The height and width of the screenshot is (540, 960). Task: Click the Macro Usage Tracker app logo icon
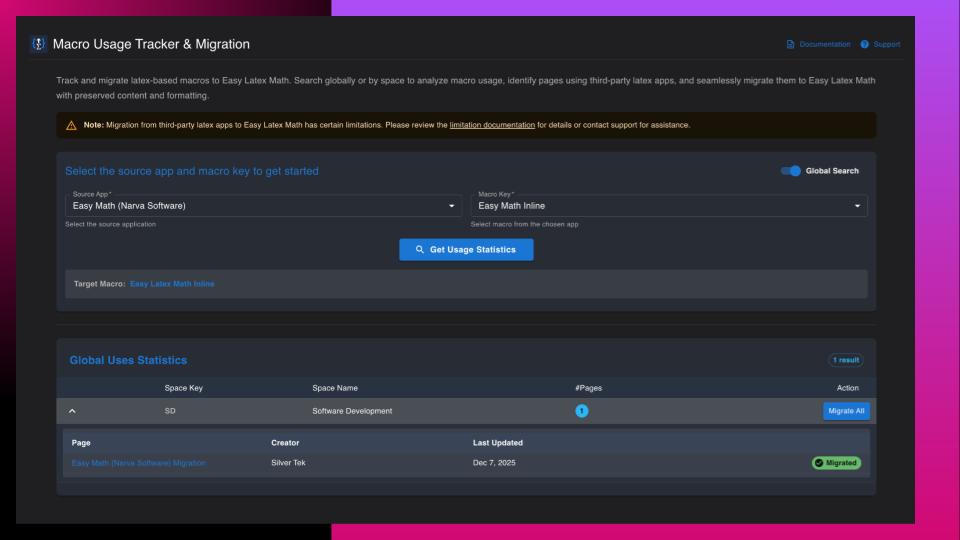coord(39,44)
